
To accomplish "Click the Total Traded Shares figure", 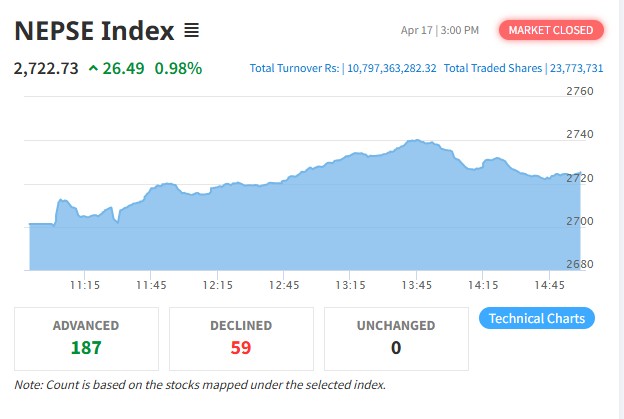I will click(577, 68).
